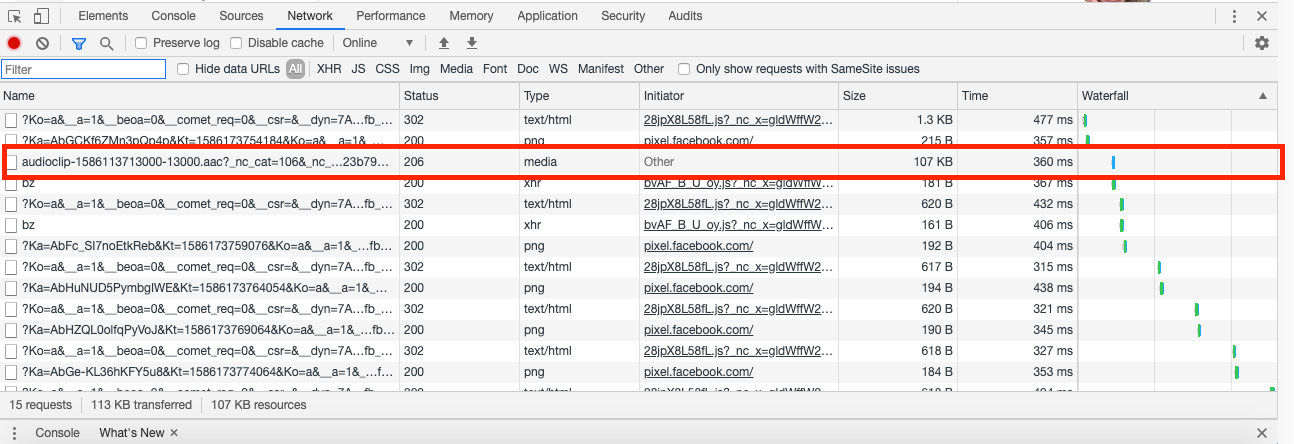
Task: Enable the Preserve log checkbox
Action: [141, 43]
